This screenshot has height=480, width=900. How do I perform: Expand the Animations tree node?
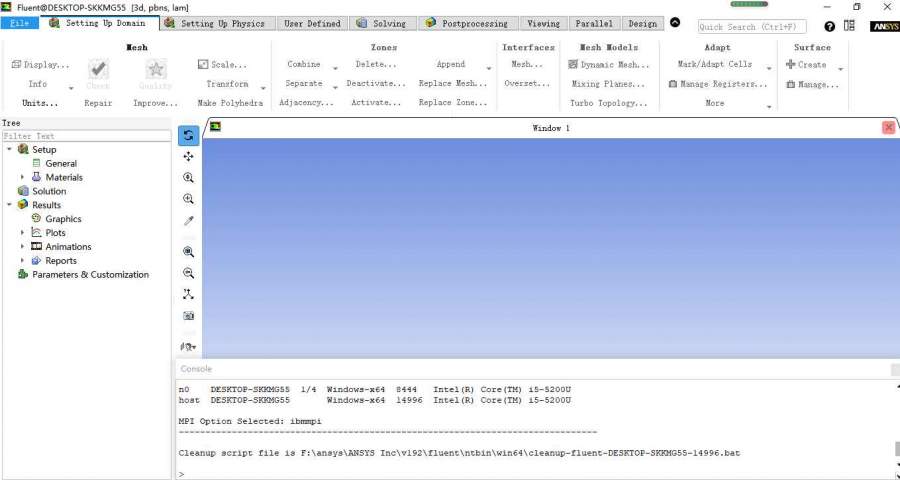click(22, 246)
